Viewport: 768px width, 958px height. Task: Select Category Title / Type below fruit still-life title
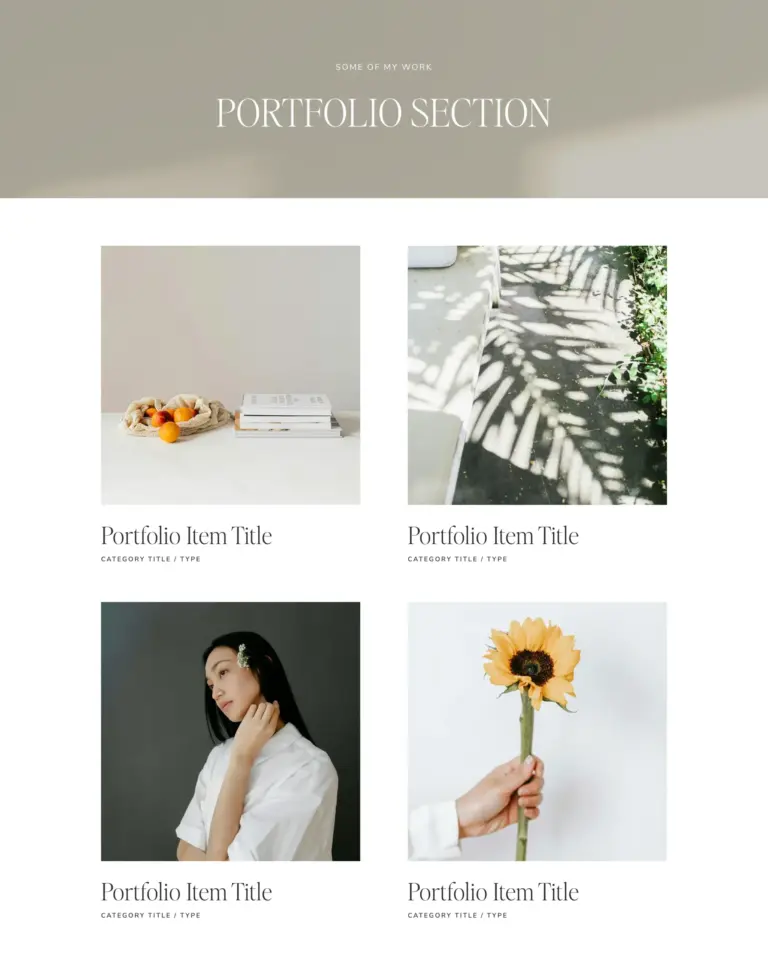coord(151,558)
